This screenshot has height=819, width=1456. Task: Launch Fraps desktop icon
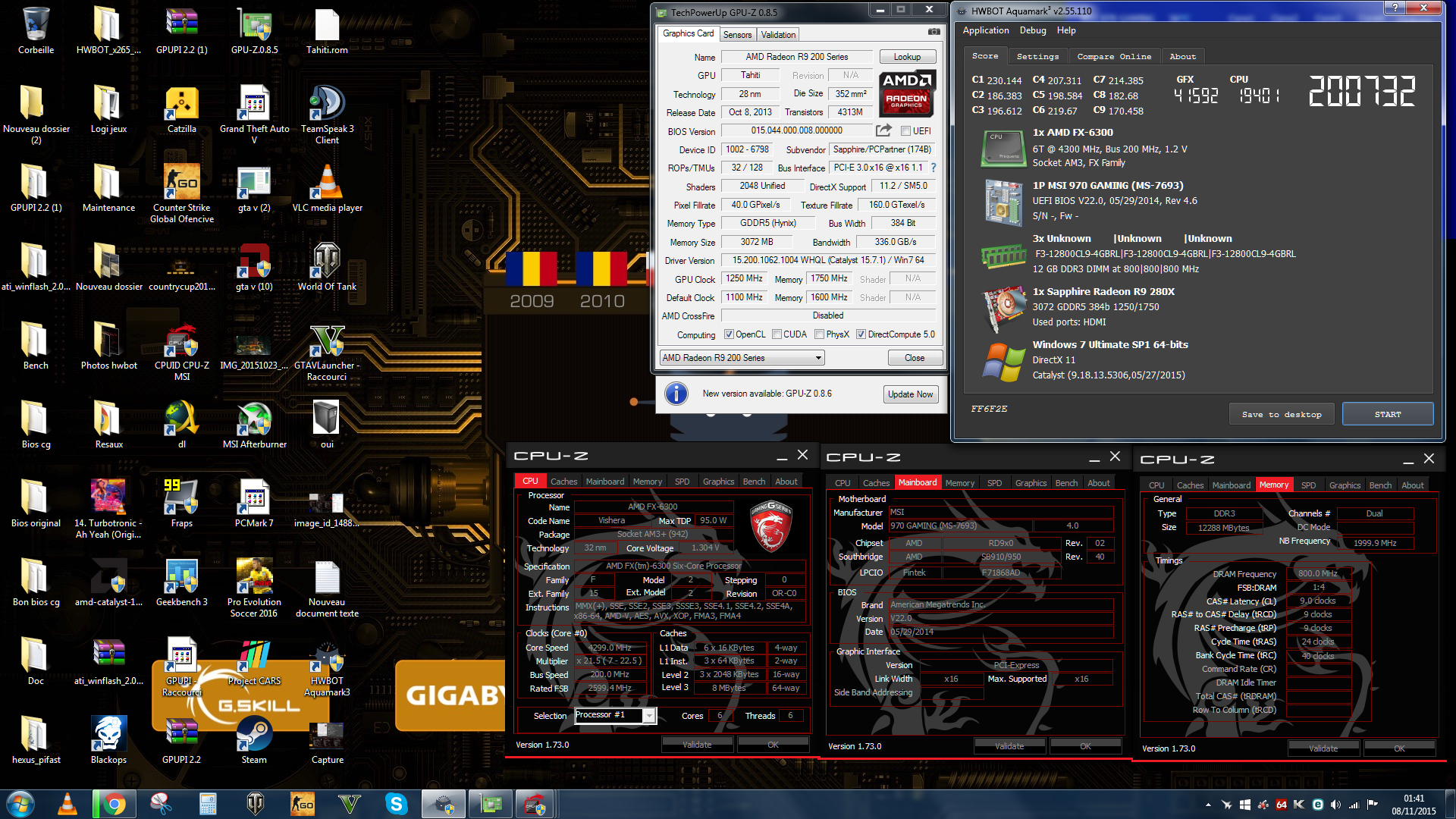tap(181, 504)
